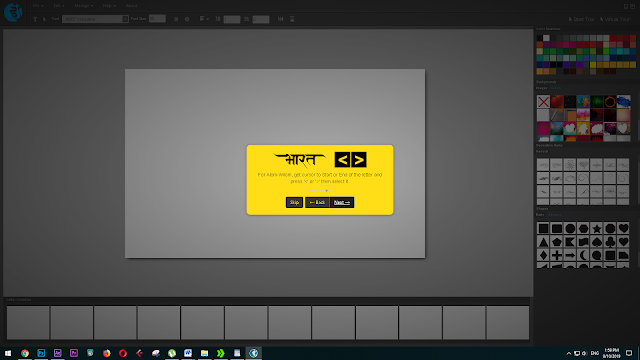Click the Virtual Tour link
This screenshot has height=360, width=640.
pyautogui.click(x=615, y=19)
